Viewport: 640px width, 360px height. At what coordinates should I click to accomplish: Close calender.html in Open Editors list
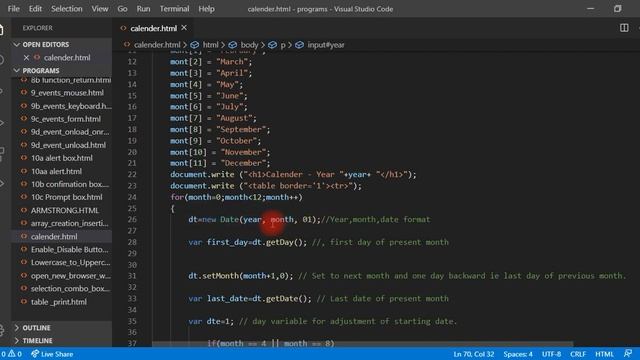pos(27,58)
